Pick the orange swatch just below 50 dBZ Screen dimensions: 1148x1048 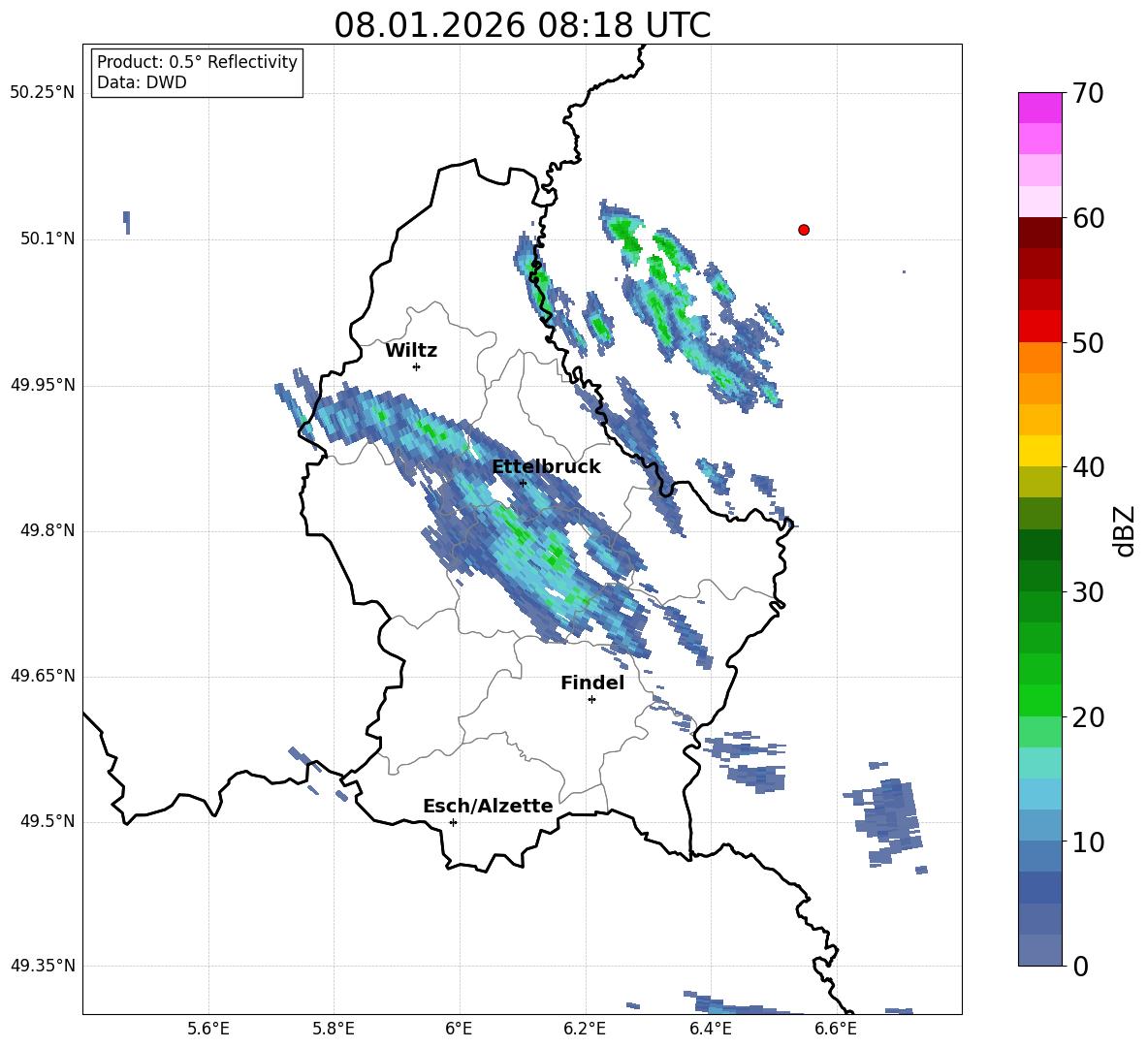(x=1040, y=358)
